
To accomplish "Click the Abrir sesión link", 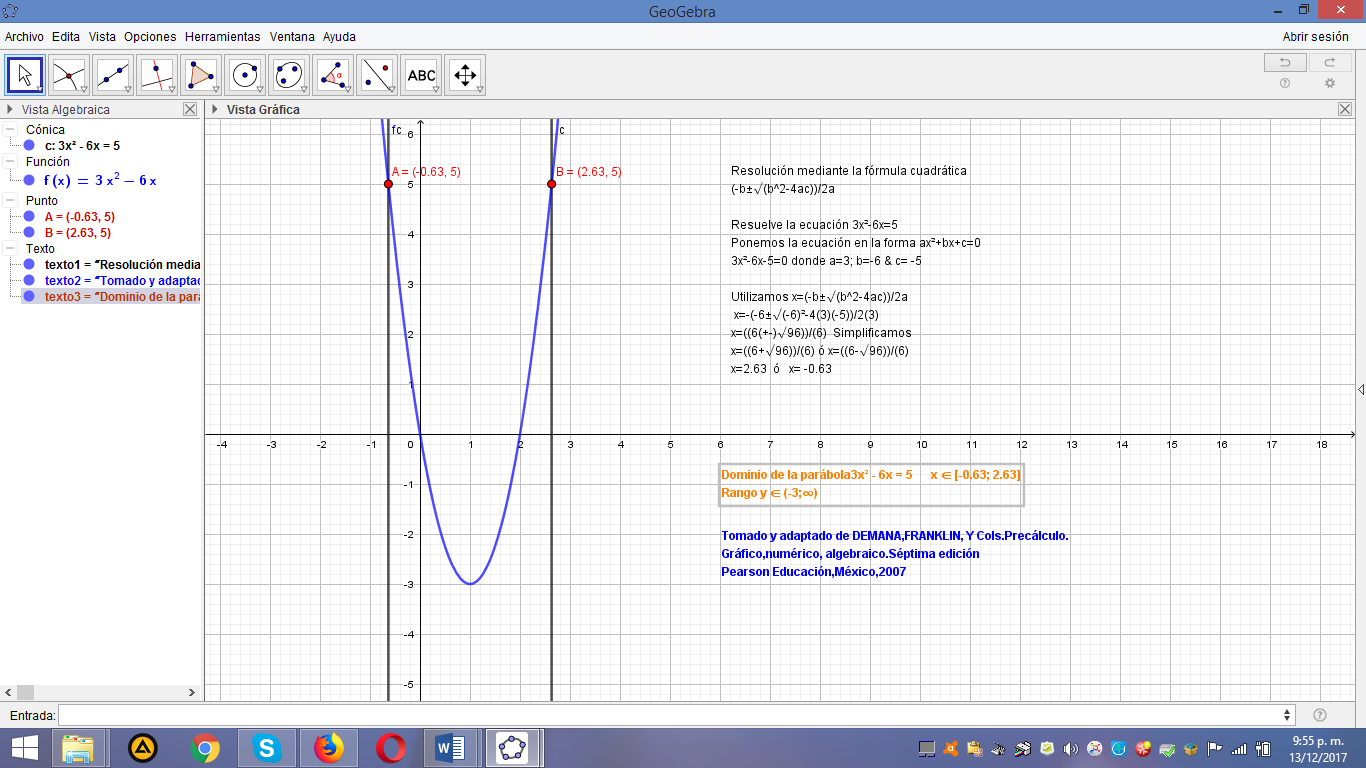I will tap(1315, 35).
